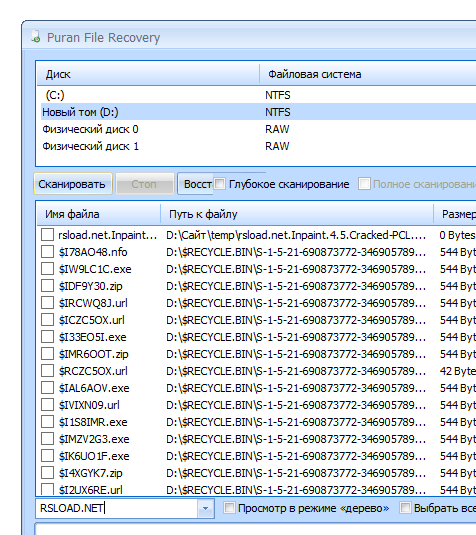Sort by Имя файла column header
The height and width of the screenshot is (535, 476).
tap(99, 214)
